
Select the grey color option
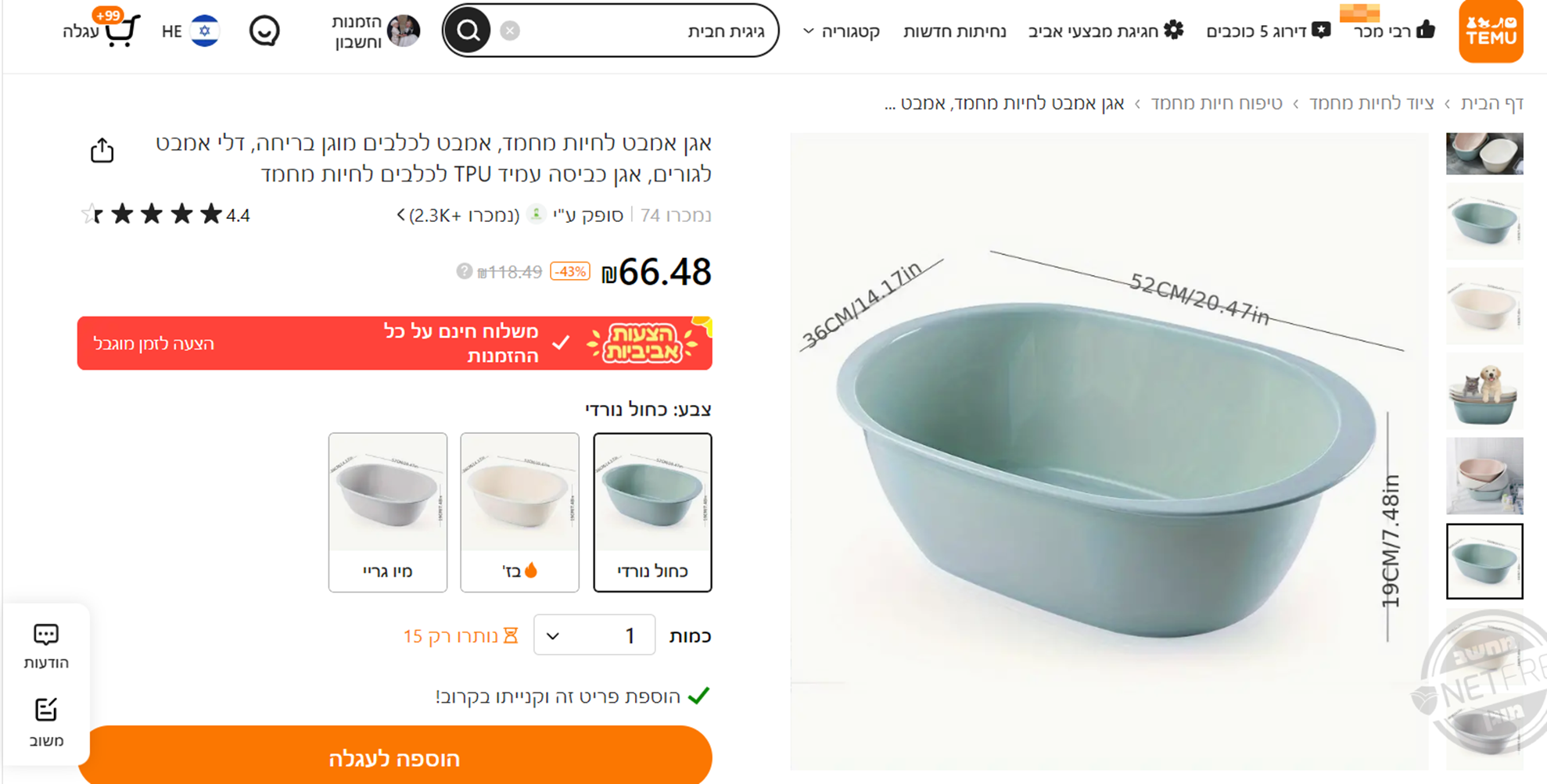click(x=388, y=511)
